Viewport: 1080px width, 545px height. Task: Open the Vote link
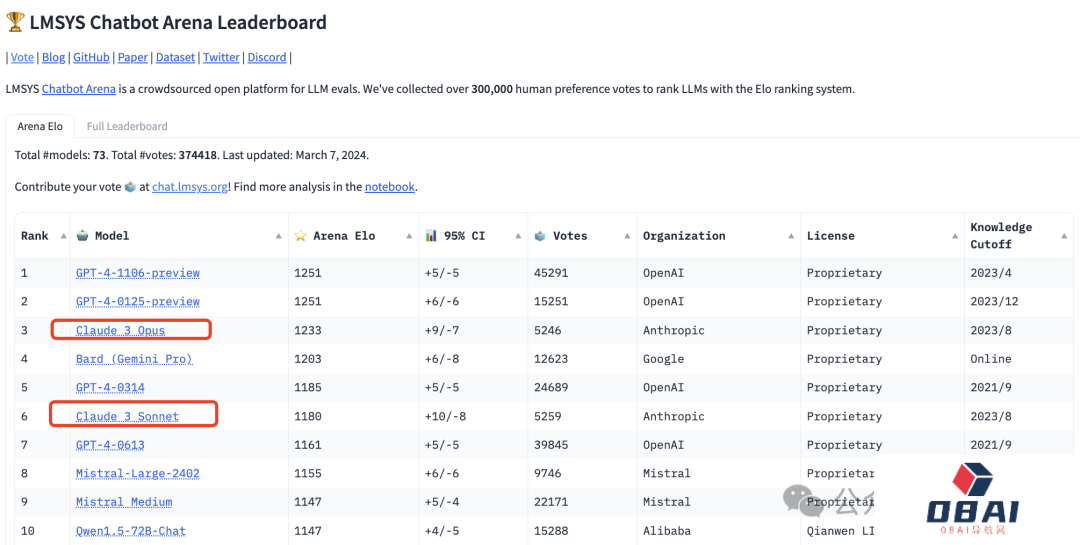point(22,58)
